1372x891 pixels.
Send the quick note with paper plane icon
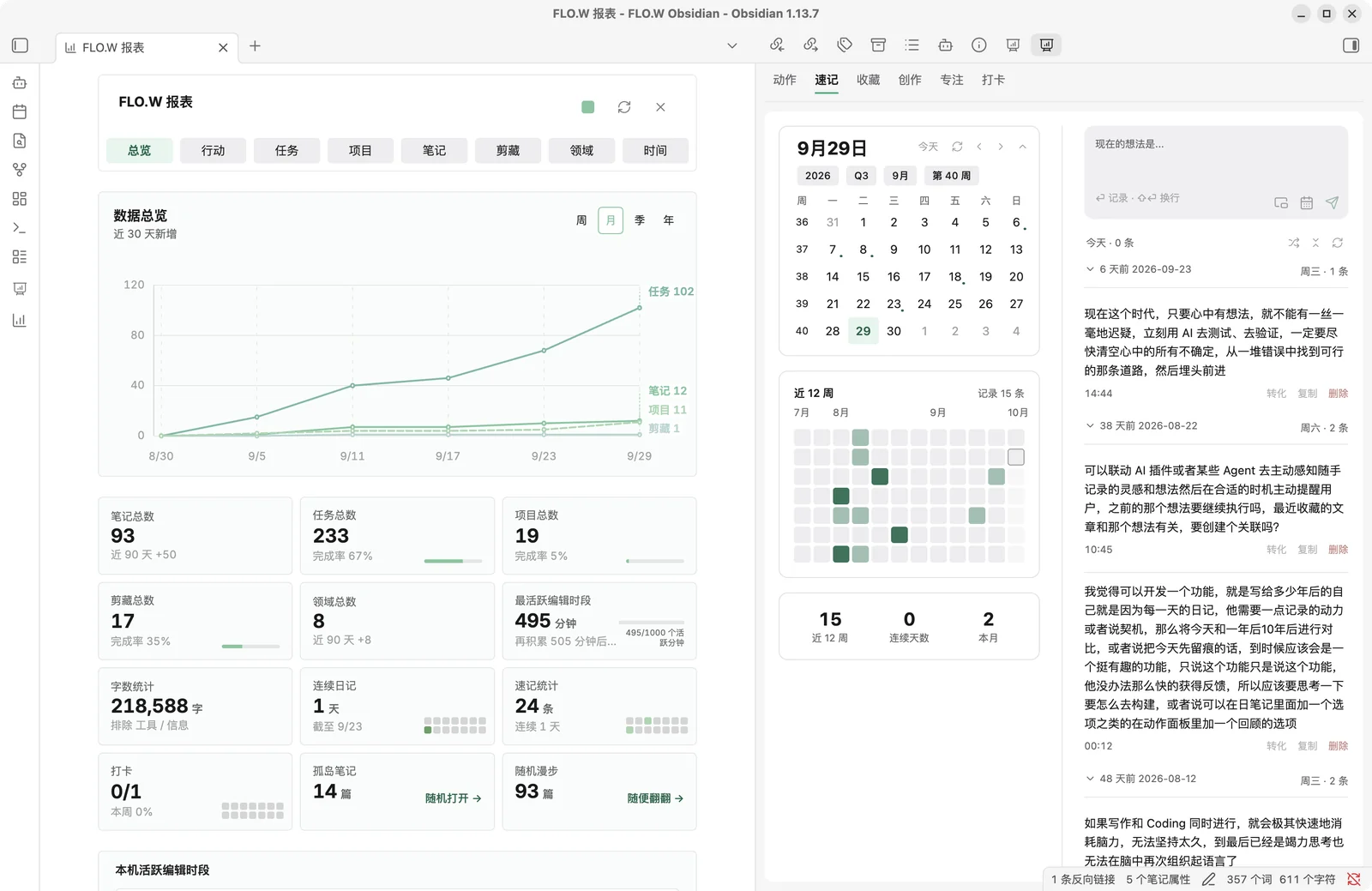click(x=1332, y=202)
